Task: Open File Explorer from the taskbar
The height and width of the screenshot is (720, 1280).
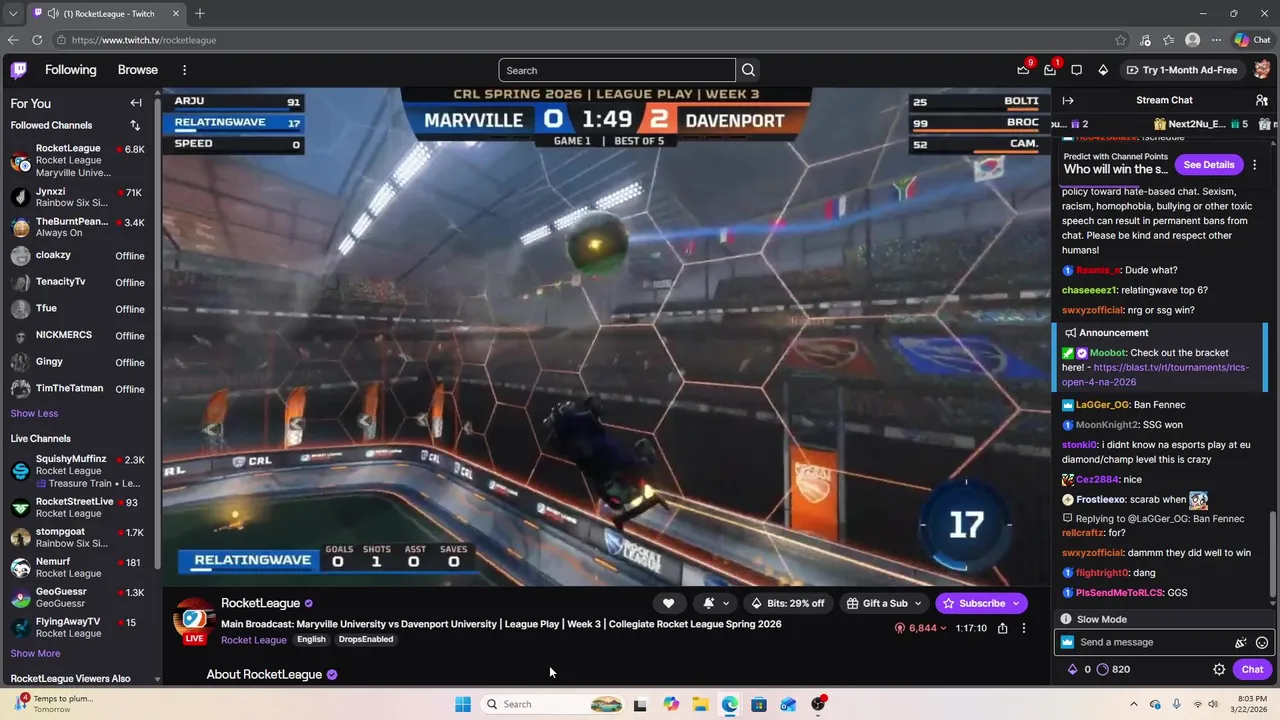Action: (x=700, y=704)
